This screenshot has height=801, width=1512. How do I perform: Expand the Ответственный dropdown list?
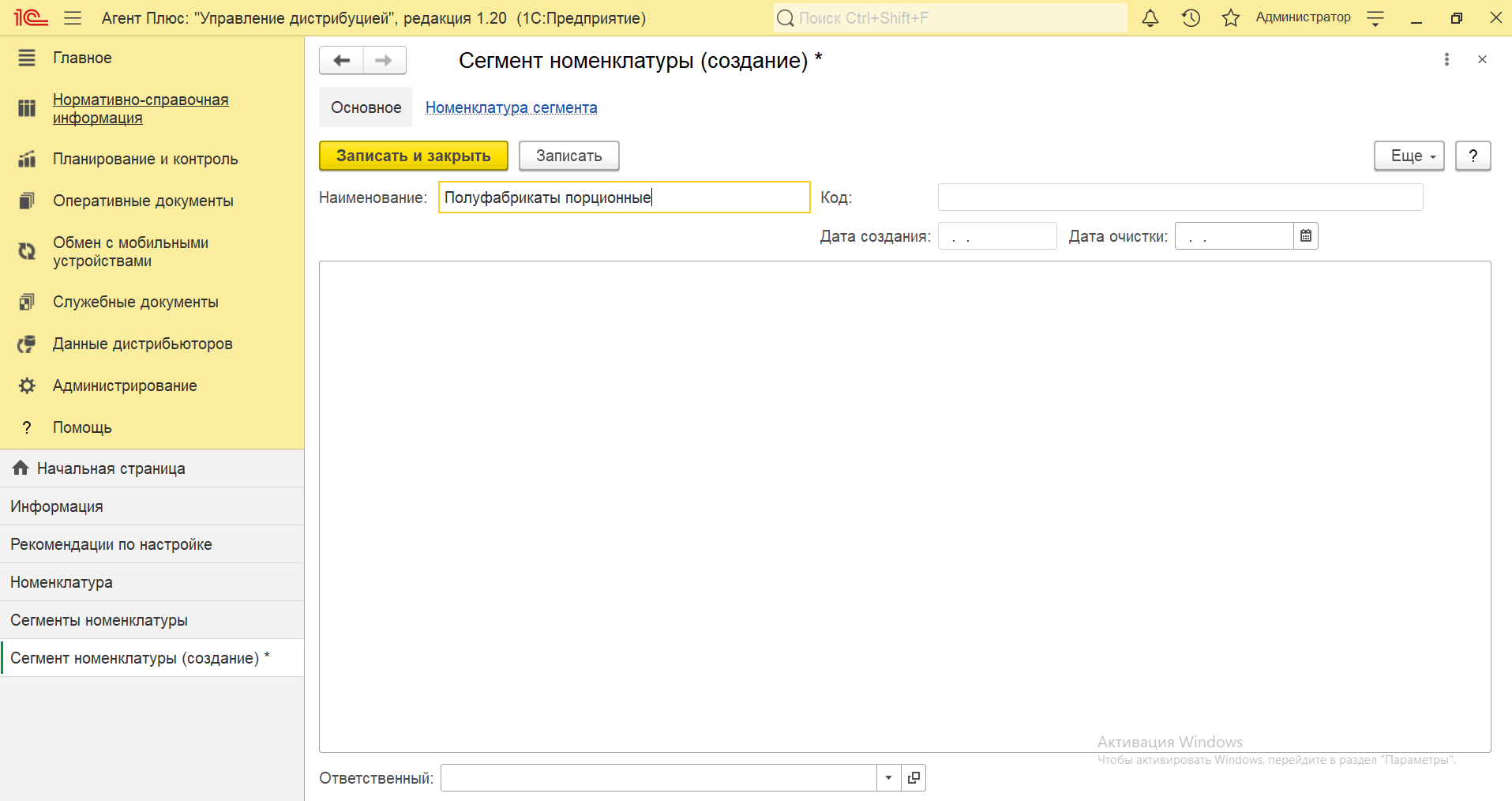point(888,778)
